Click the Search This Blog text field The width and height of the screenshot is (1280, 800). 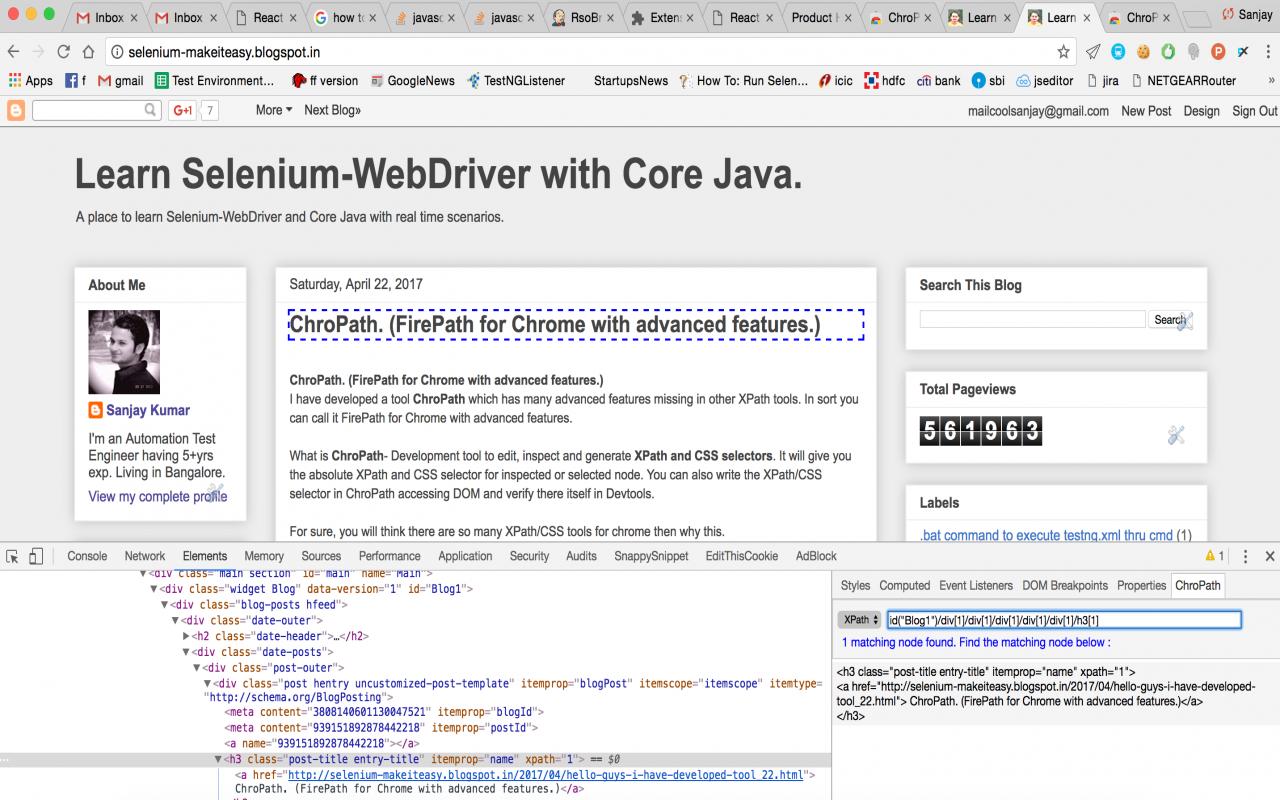tap(1032, 319)
